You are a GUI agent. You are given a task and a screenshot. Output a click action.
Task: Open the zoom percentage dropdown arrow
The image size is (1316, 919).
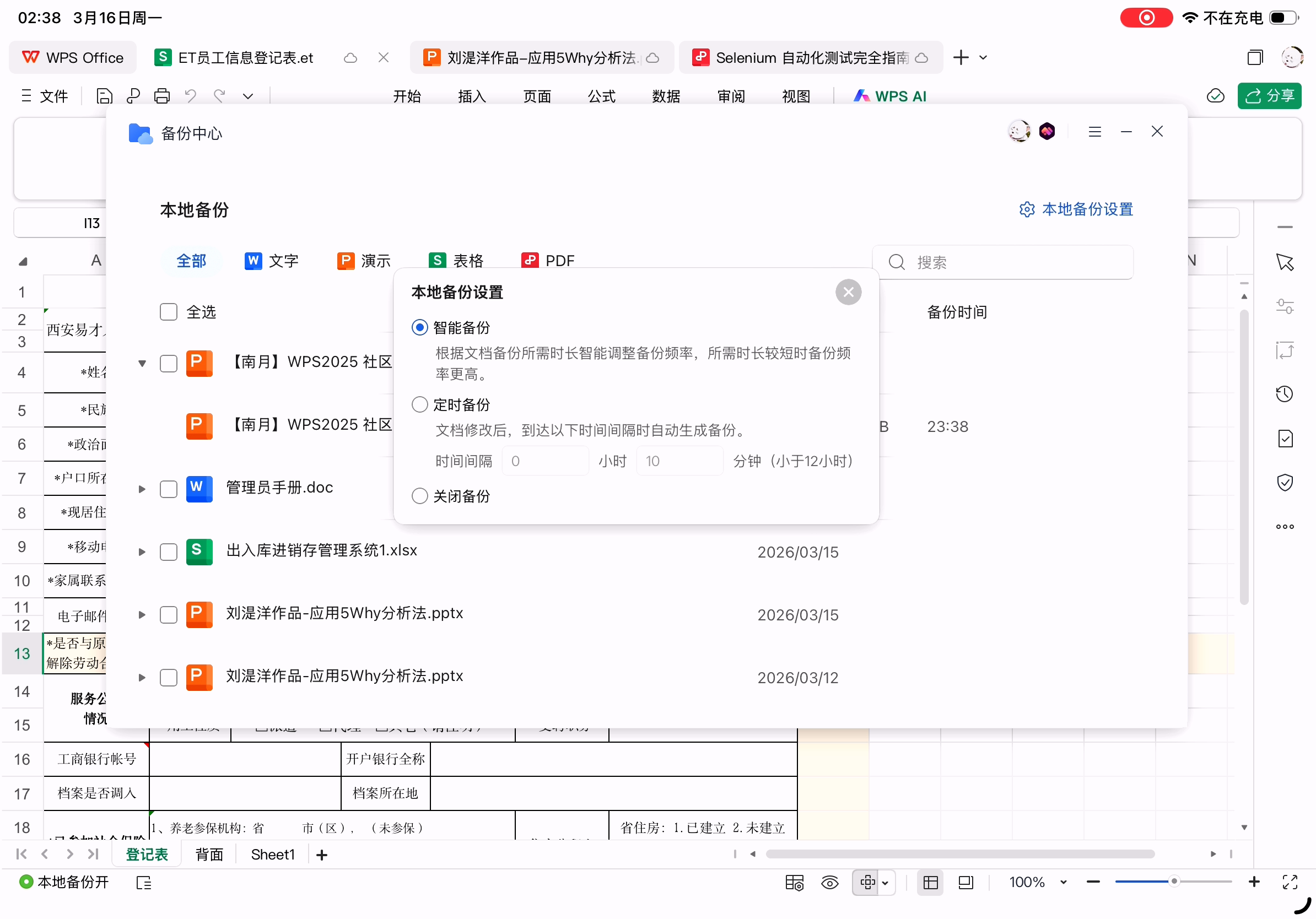pos(1063,882)
